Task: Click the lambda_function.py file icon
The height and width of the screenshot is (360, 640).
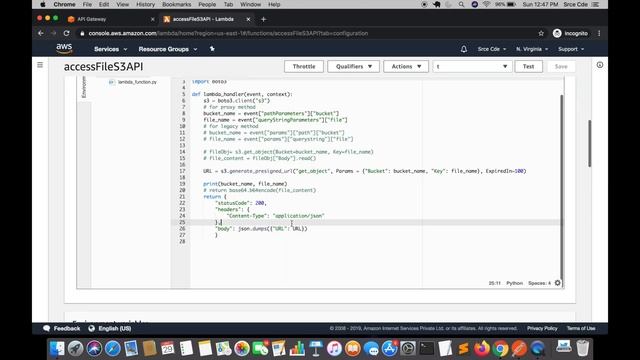Action: (111, 82)
